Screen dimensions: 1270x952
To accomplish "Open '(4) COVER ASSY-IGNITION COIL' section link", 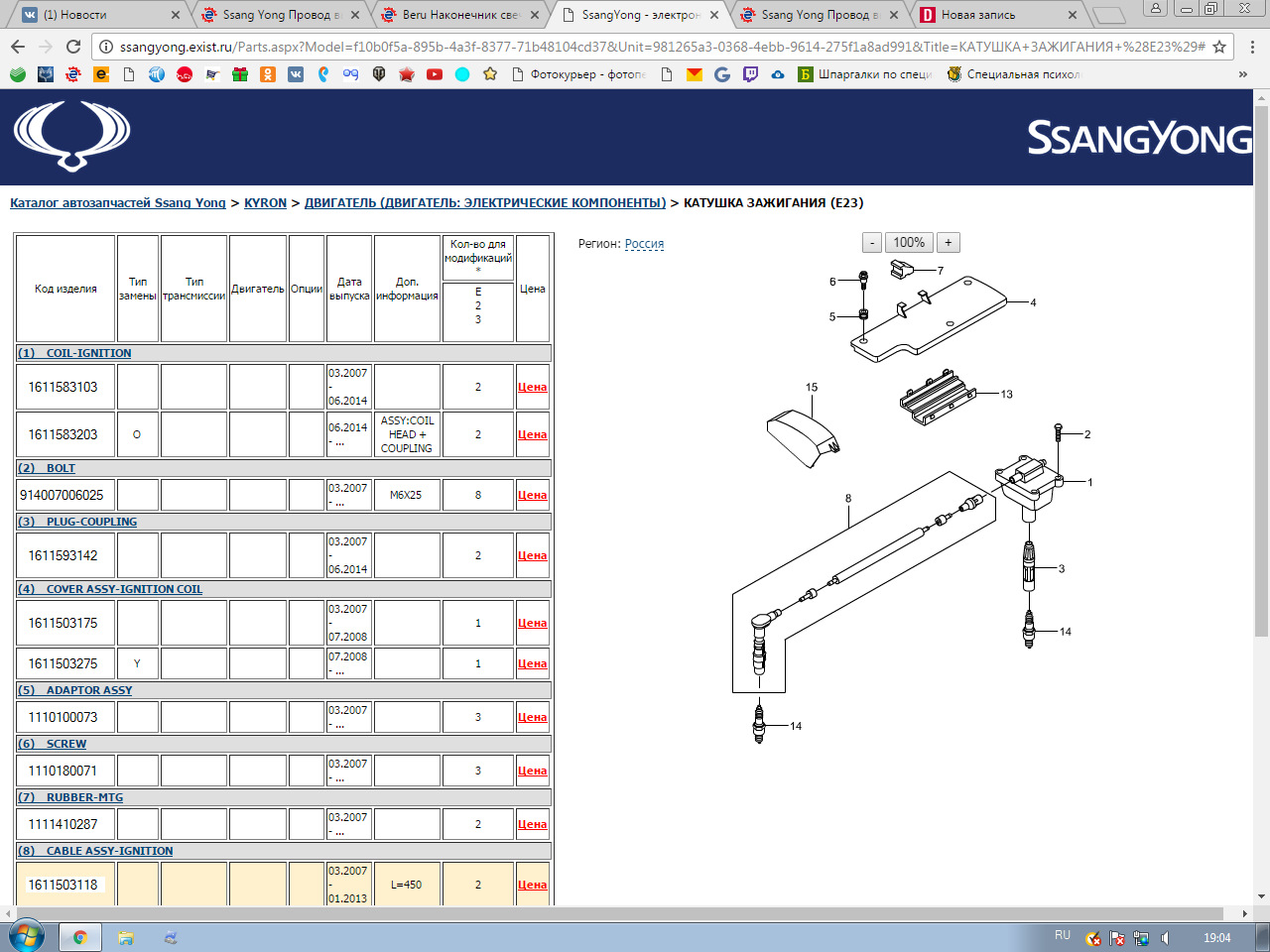I will [x=110, y=589].
